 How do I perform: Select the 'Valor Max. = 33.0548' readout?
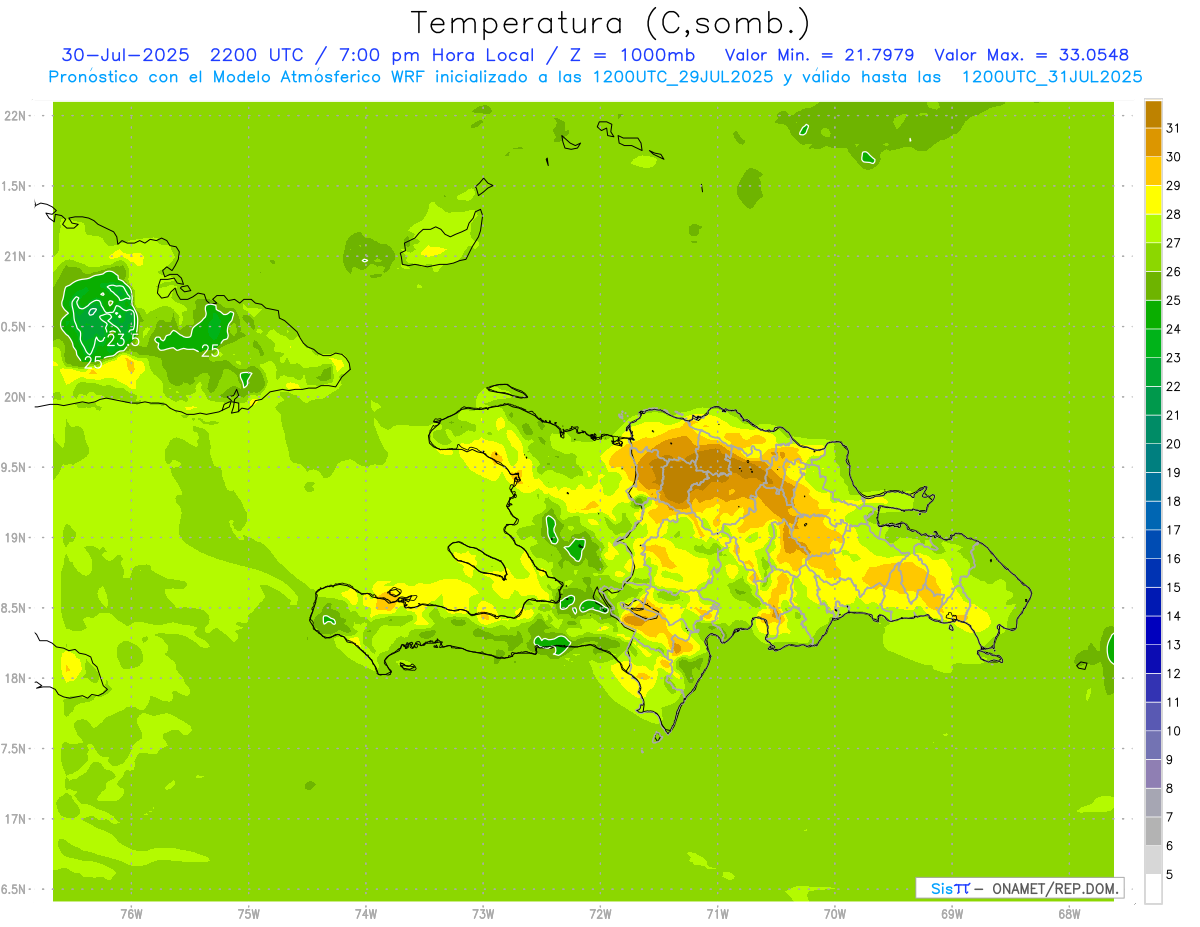1031,54
